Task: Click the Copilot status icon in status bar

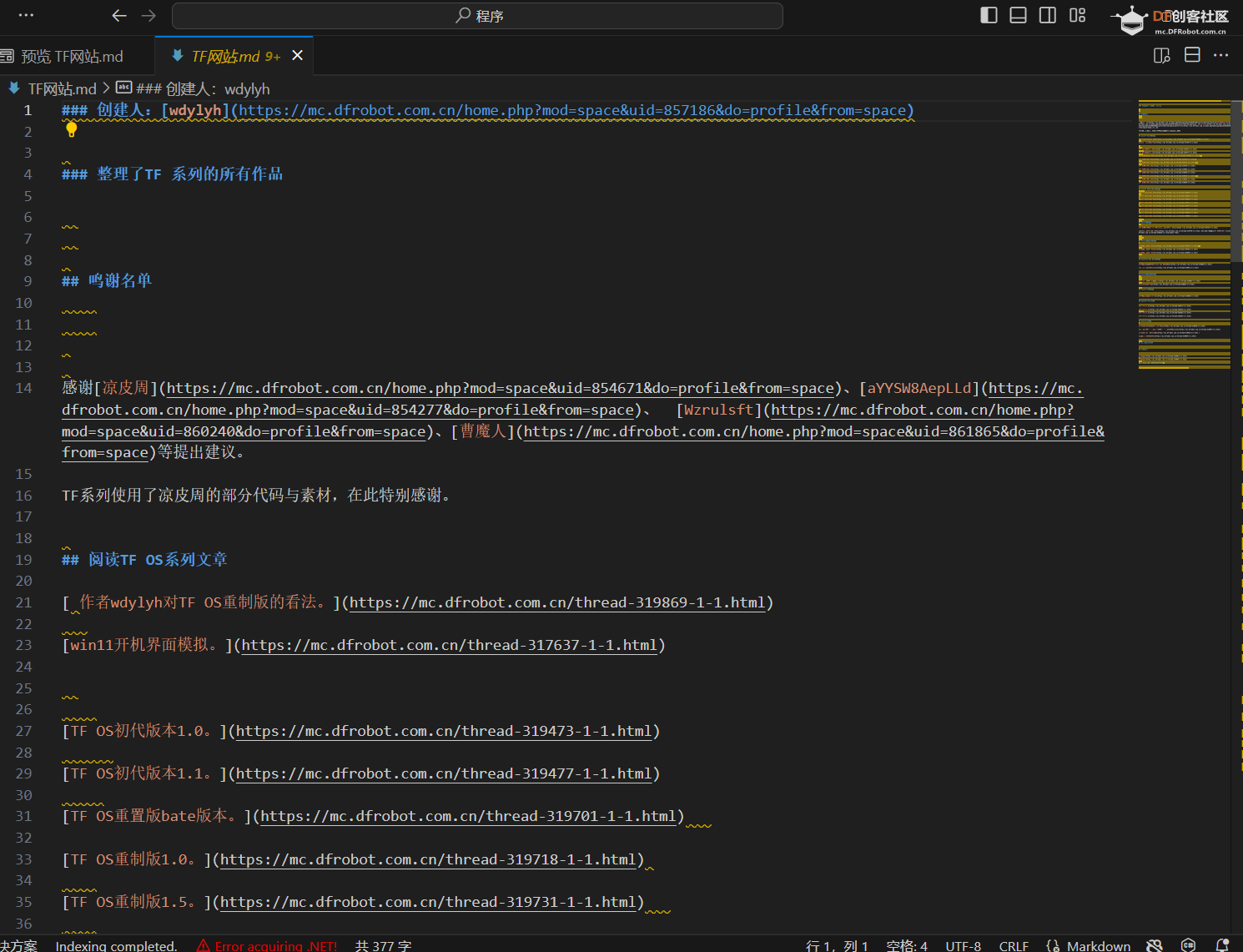Action: (x=1155, y=944)
